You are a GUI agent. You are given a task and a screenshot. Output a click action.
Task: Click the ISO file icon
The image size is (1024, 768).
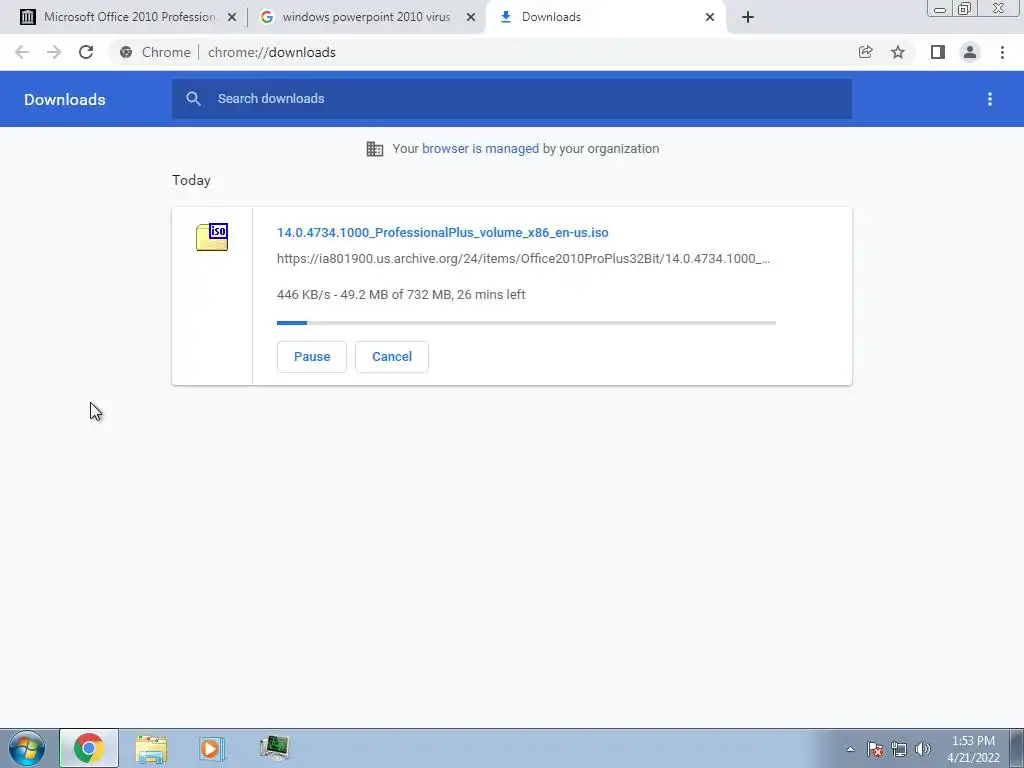click(x=212, y=237)
